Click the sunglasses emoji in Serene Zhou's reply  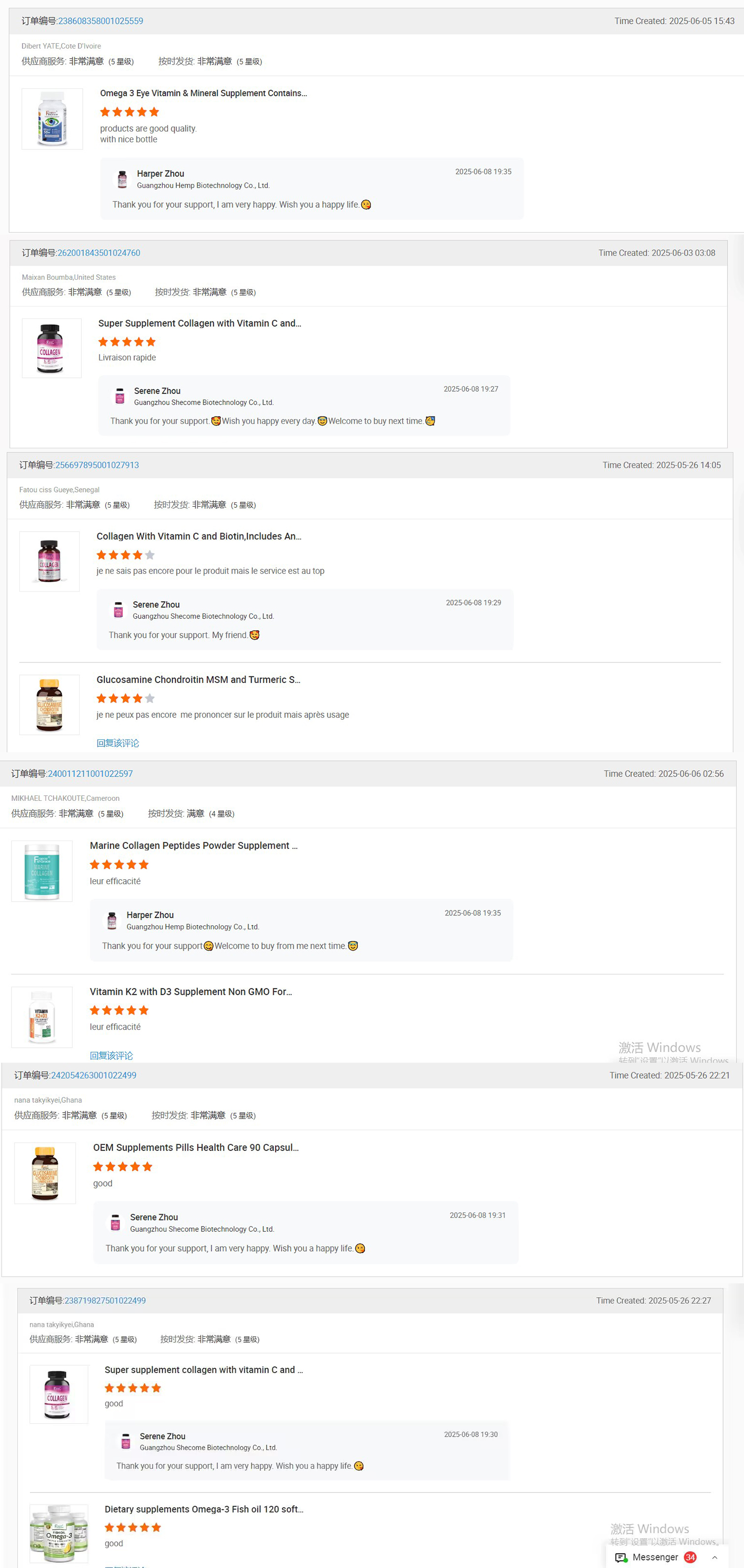click(431, 421)
